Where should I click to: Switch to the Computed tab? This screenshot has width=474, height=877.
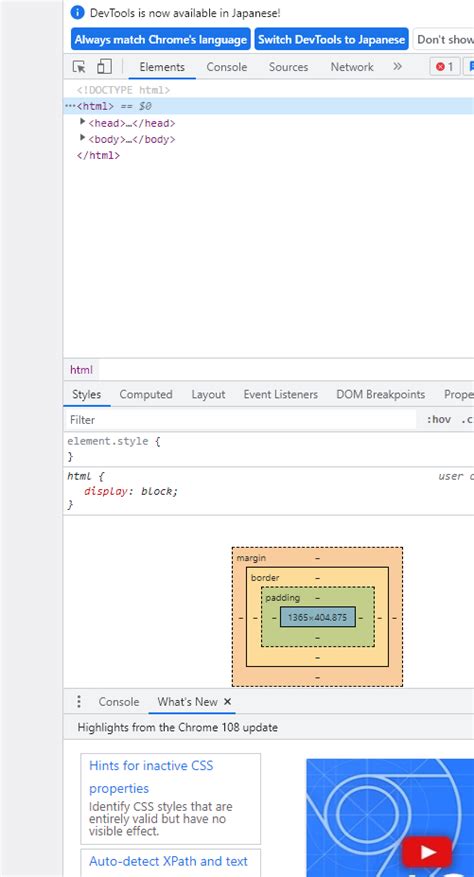coord(146,394)
